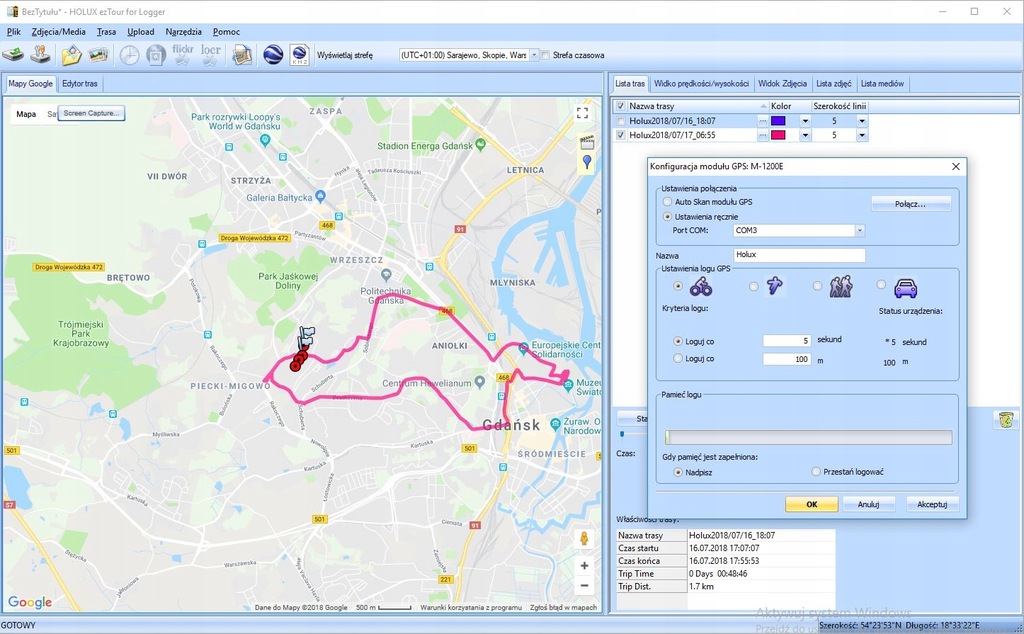Zoom in the map with plus button
1024x634 pixels.
coord(584,565)
